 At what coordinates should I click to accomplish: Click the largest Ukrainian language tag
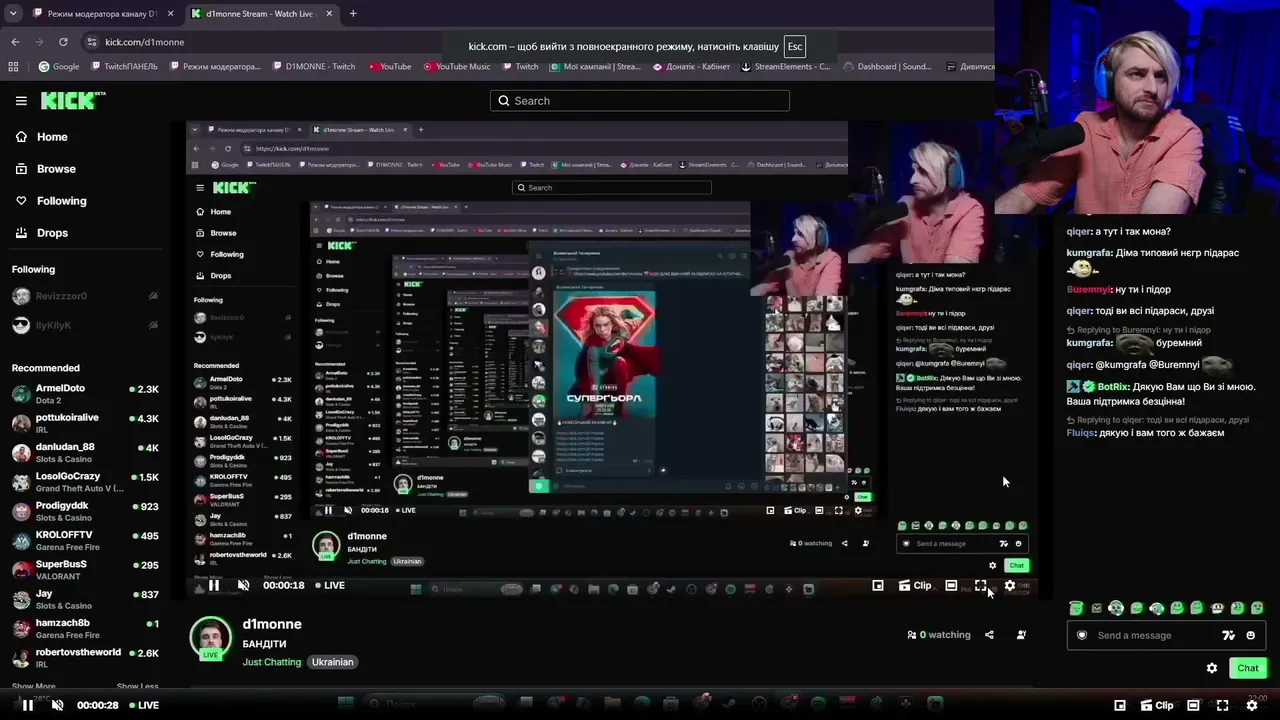[x=332, y=662]
